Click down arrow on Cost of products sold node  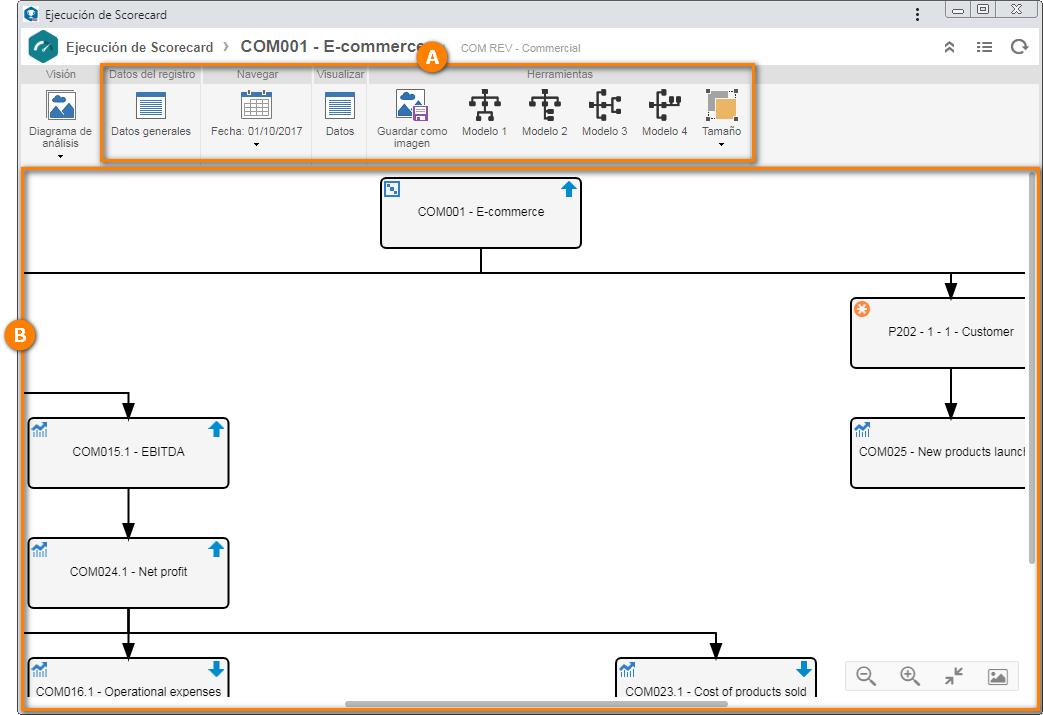804,669
